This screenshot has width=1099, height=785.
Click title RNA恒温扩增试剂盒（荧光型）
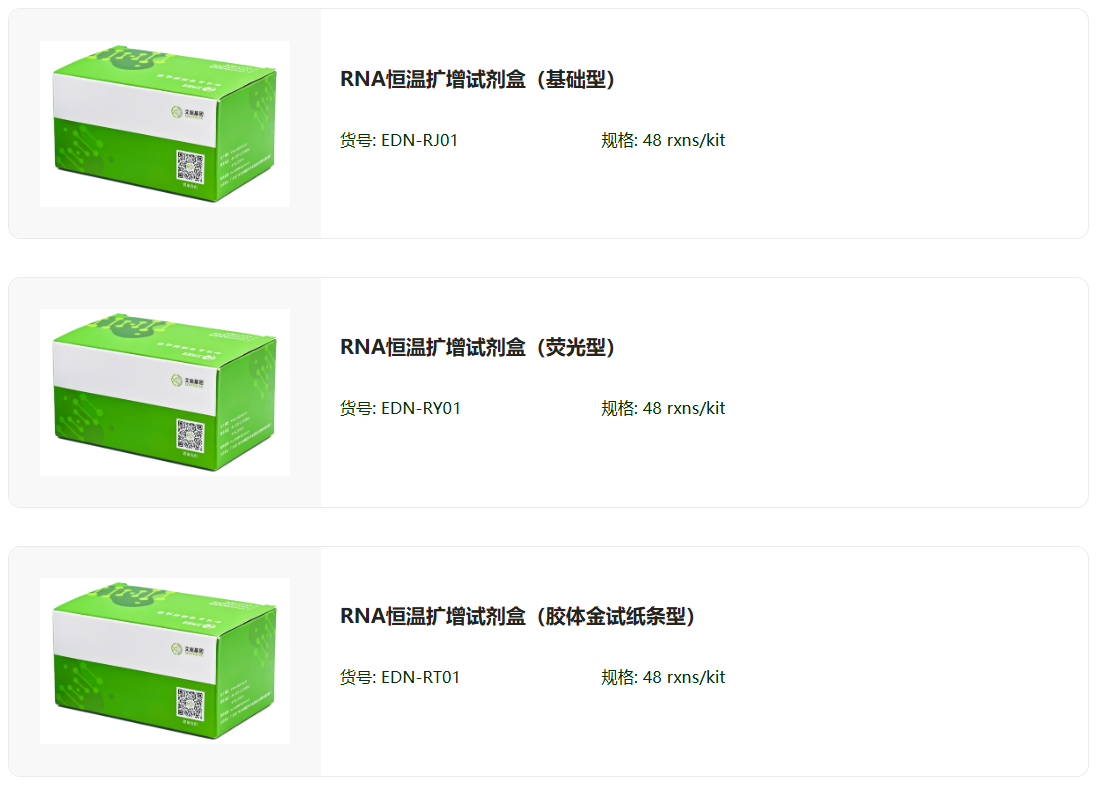tap(478, 347)
